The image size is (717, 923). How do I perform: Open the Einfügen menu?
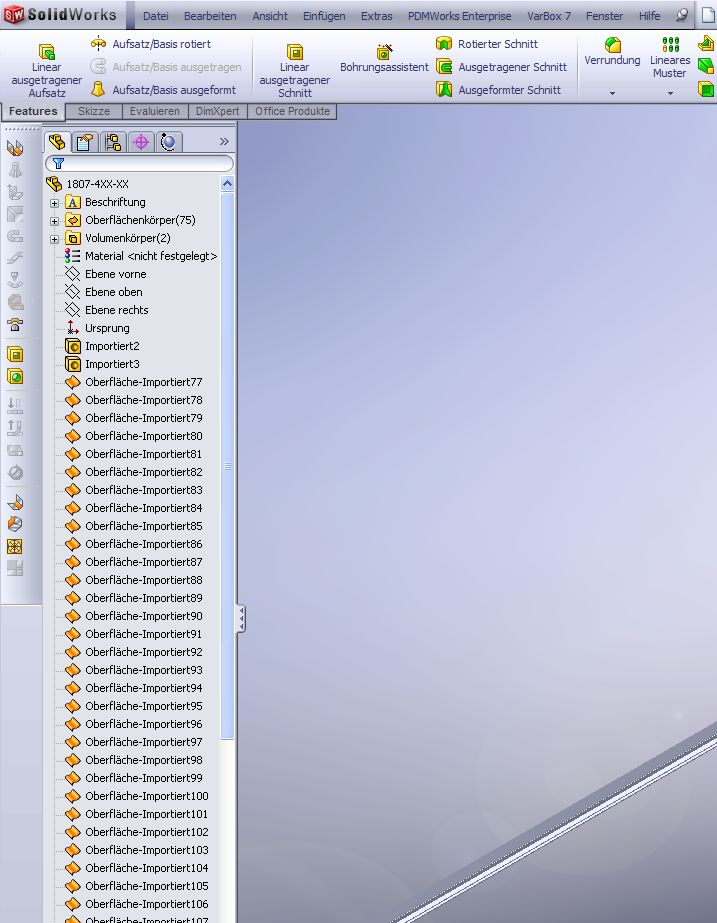coord(324,16)
